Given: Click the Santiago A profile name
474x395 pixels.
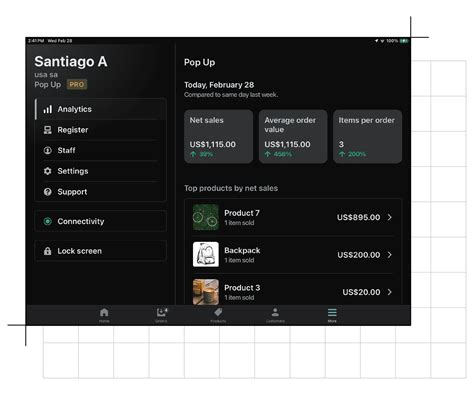Looking at the screenshot, I should 71,62.
